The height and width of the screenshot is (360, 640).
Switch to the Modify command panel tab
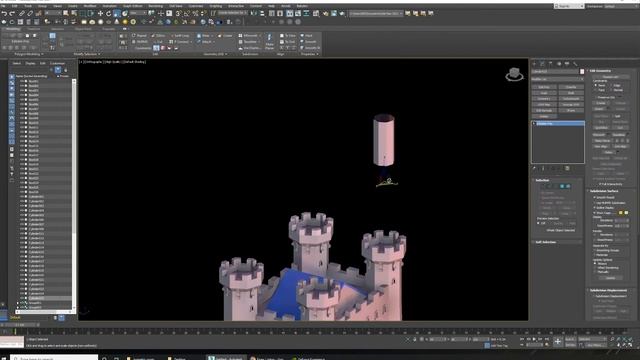click(542, 64)
